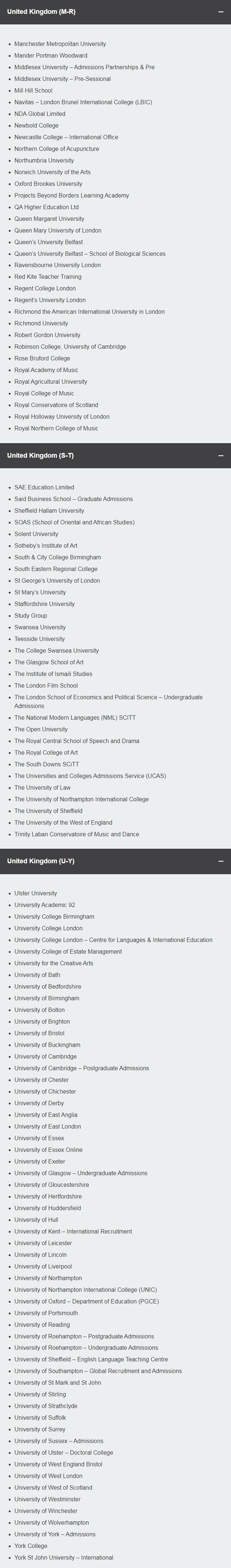Click University of Essex Online
The image size is (231, 1568).
[48, 1150]
